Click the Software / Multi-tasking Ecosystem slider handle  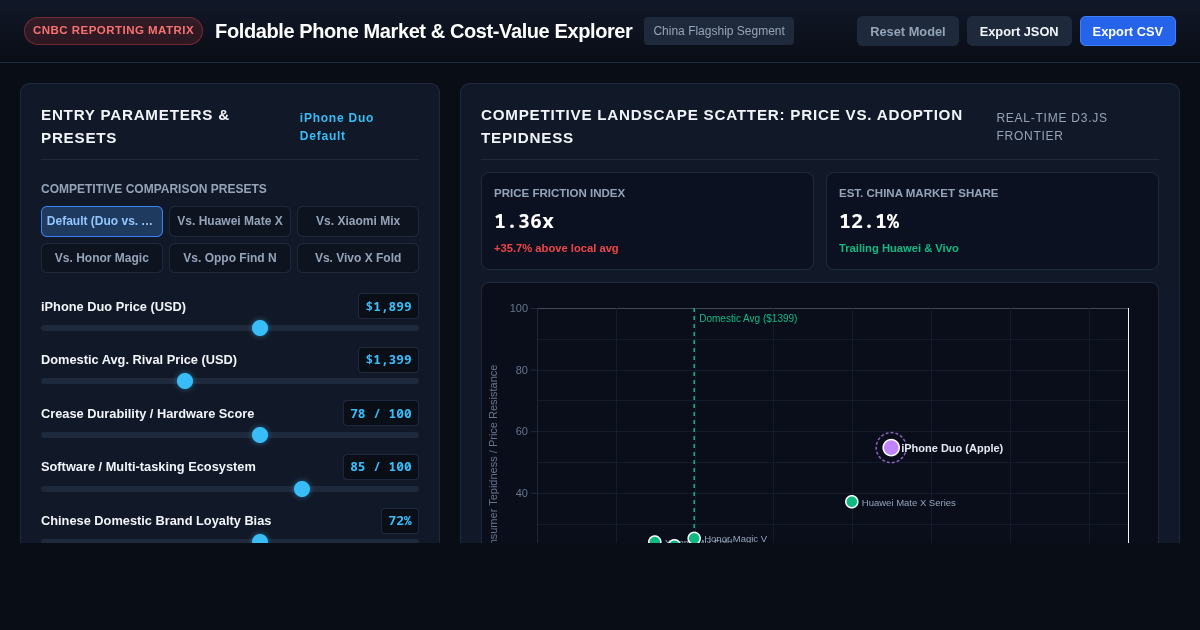302,489
